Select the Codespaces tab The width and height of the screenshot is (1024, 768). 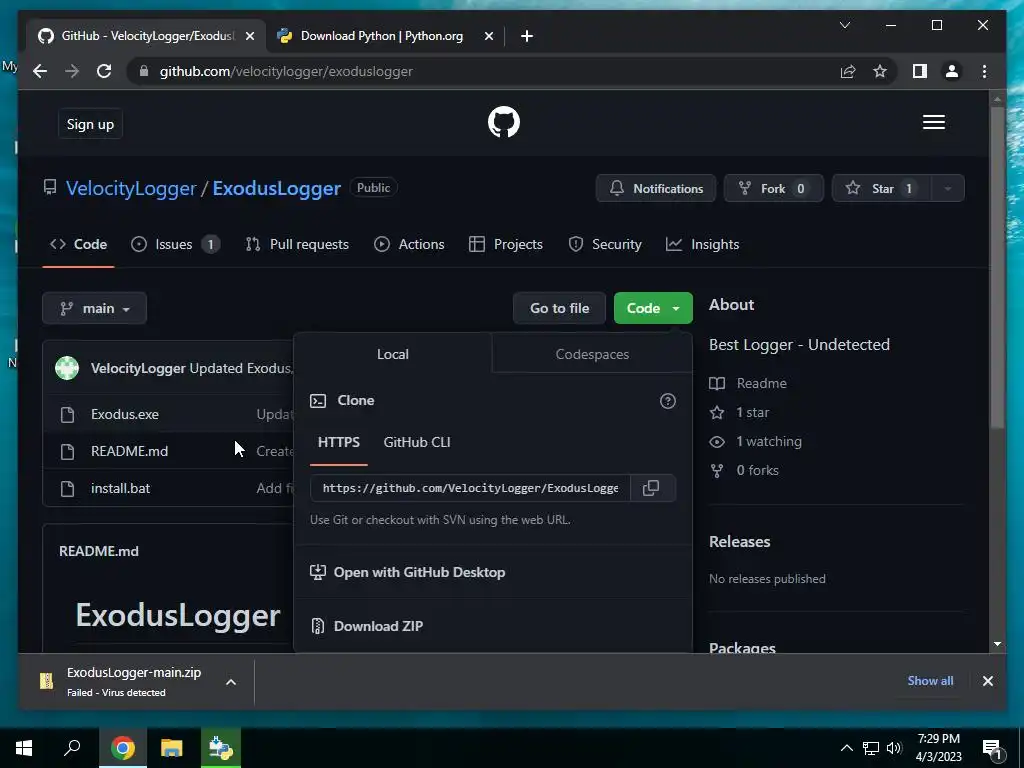point(592,355)
